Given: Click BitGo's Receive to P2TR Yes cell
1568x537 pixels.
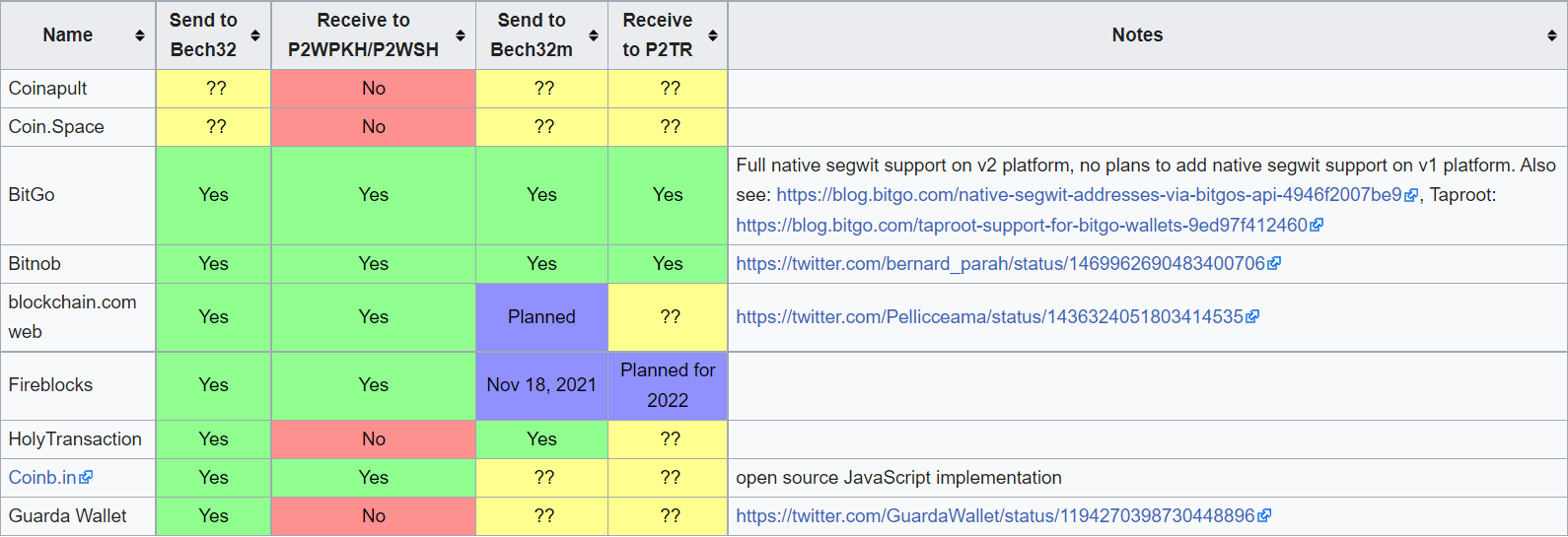Looking at the screenshot, I should click(668, 195).
